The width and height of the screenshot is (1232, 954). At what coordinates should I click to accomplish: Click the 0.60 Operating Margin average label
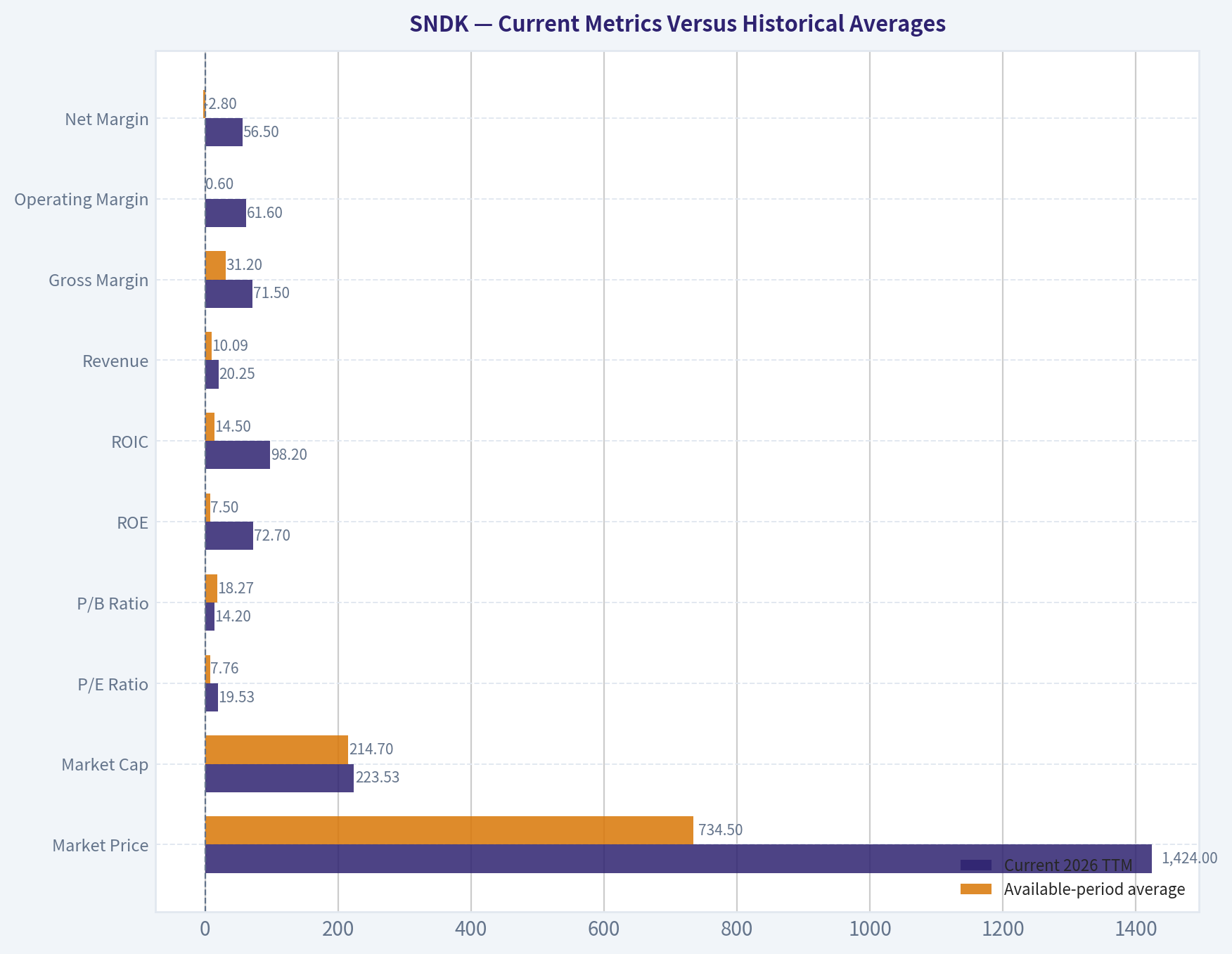pyautogui.click(x=219, y=184)
